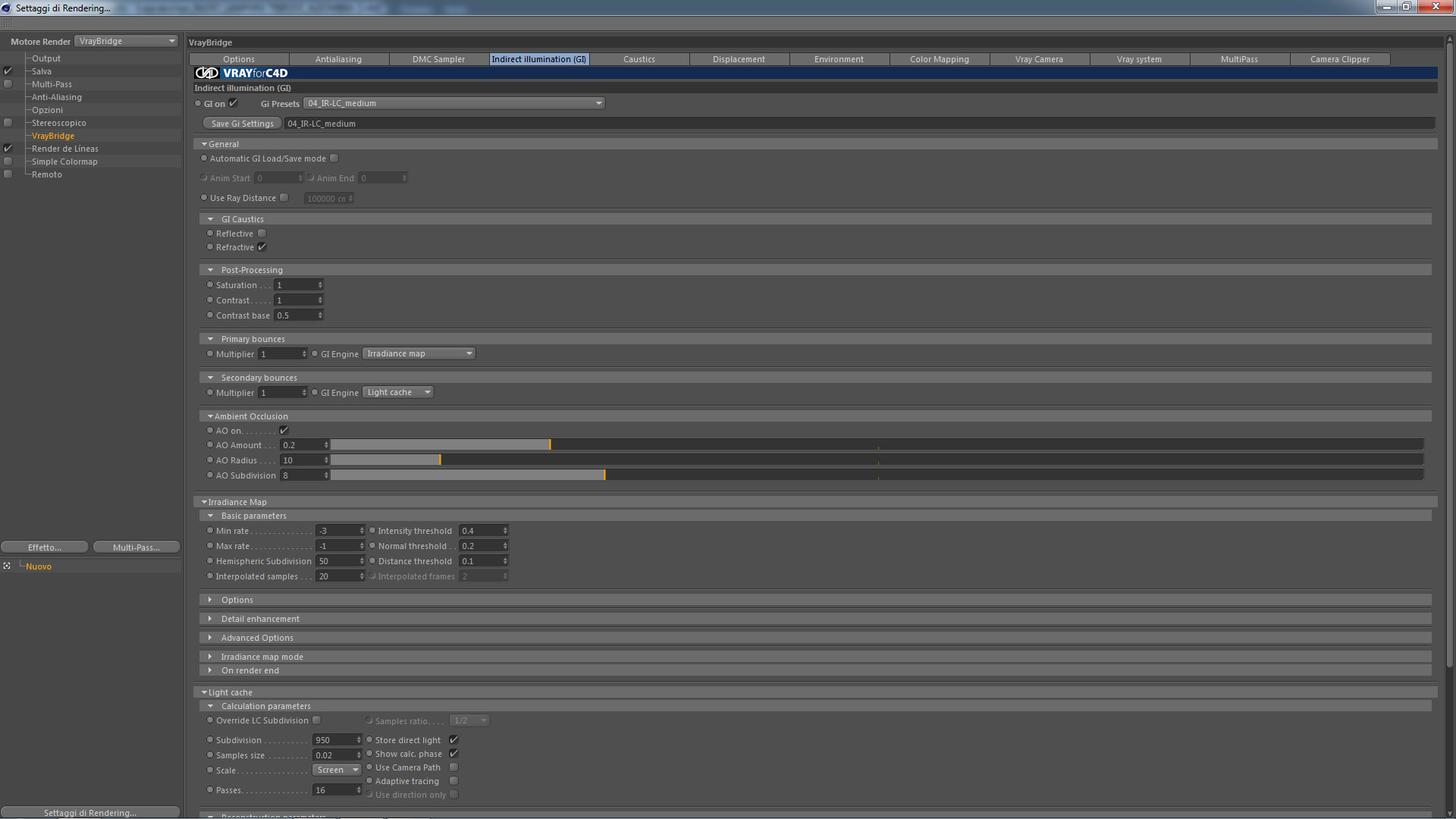Enable the Multi-Pass checkbox in left list
The height and width of the screenshot is (819, 1456).
8,84
